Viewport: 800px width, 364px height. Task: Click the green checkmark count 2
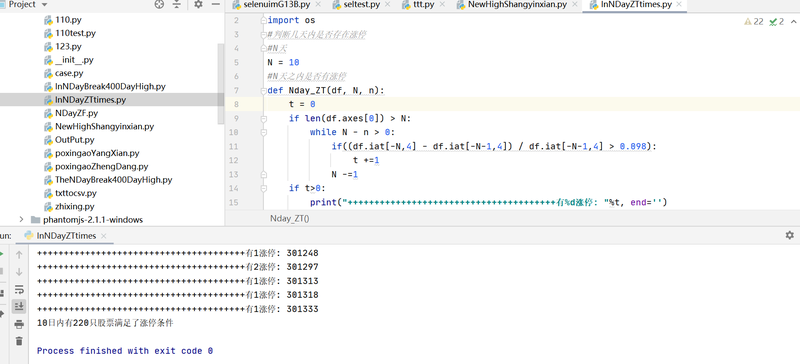coord(776,21)
